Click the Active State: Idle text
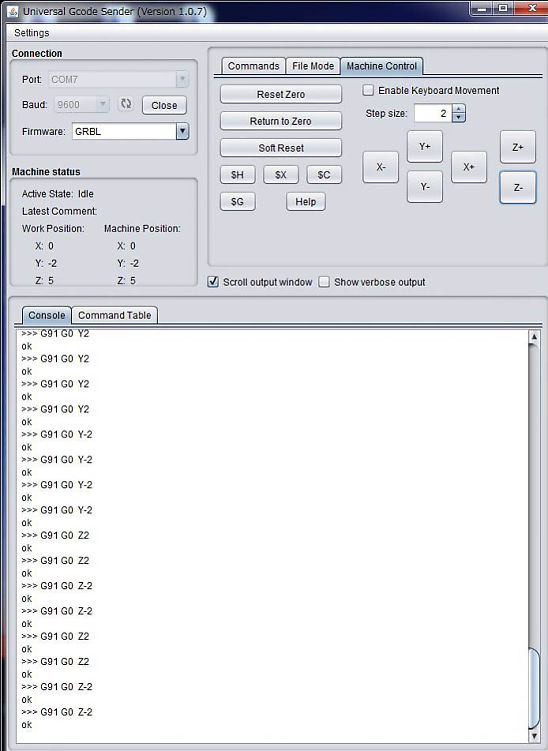Viewport: 548px width, 751px height. click(57, 194)
